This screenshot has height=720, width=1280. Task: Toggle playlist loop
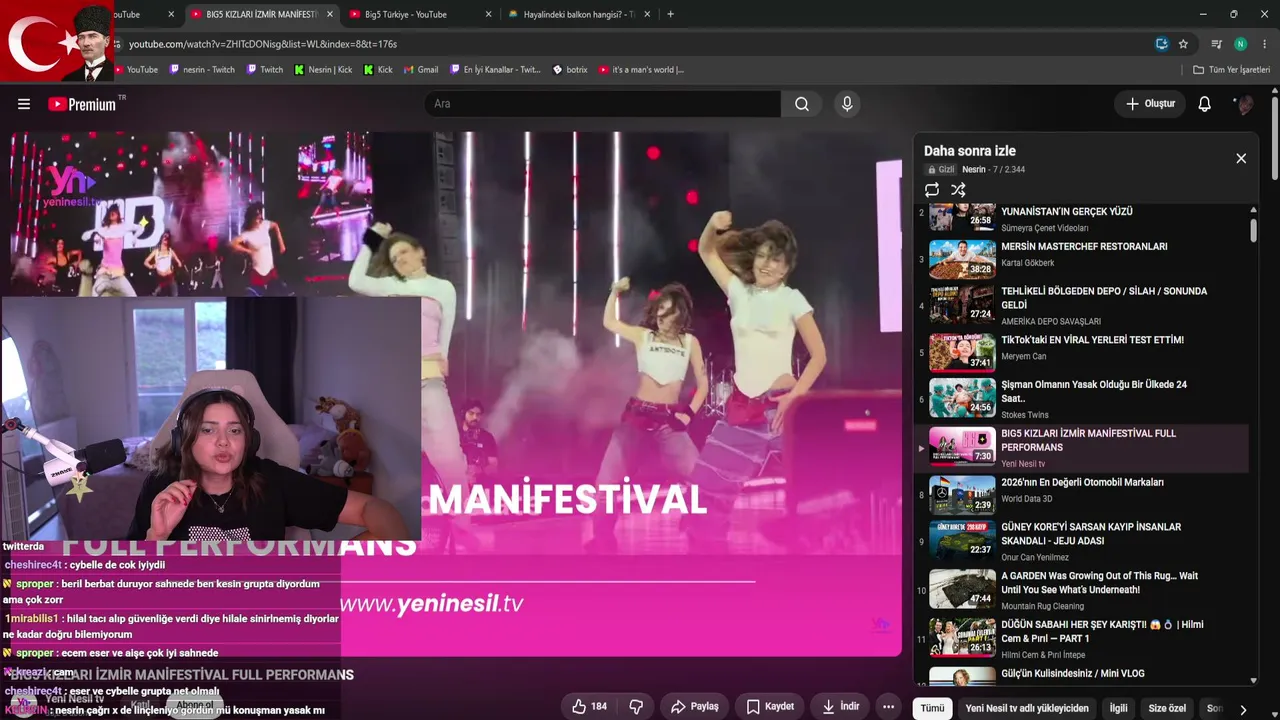pos(932,190)
